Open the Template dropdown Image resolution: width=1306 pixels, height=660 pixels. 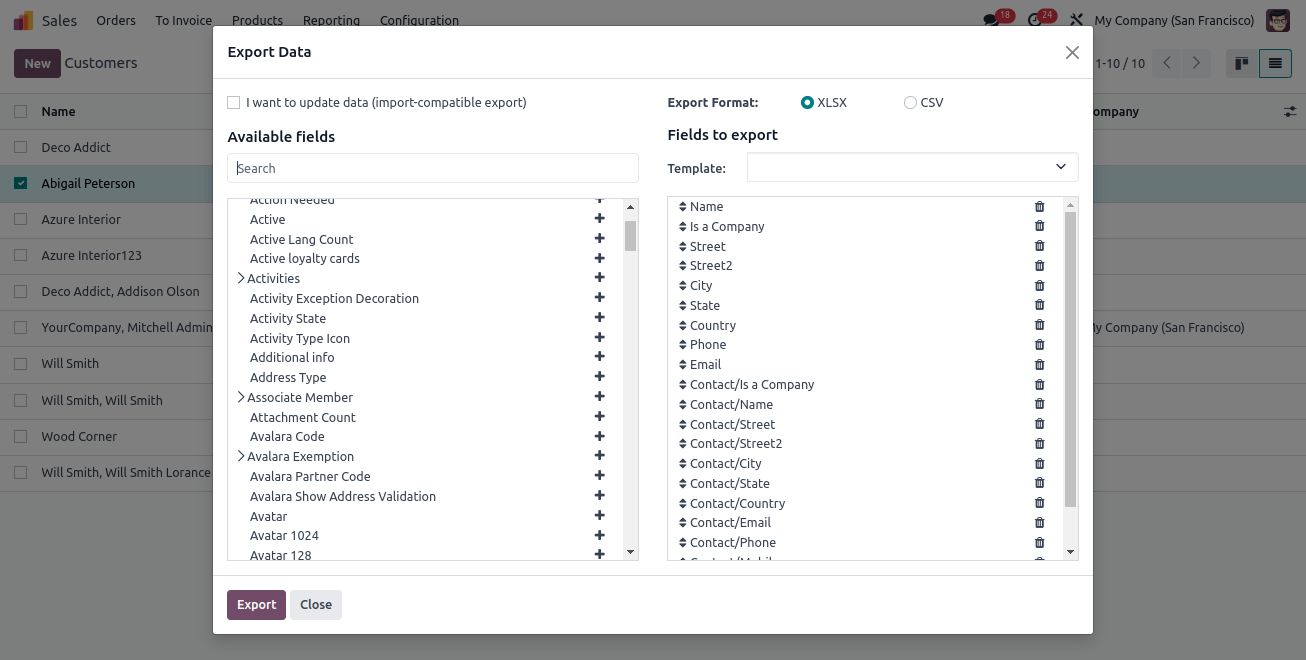coord(912,167)
